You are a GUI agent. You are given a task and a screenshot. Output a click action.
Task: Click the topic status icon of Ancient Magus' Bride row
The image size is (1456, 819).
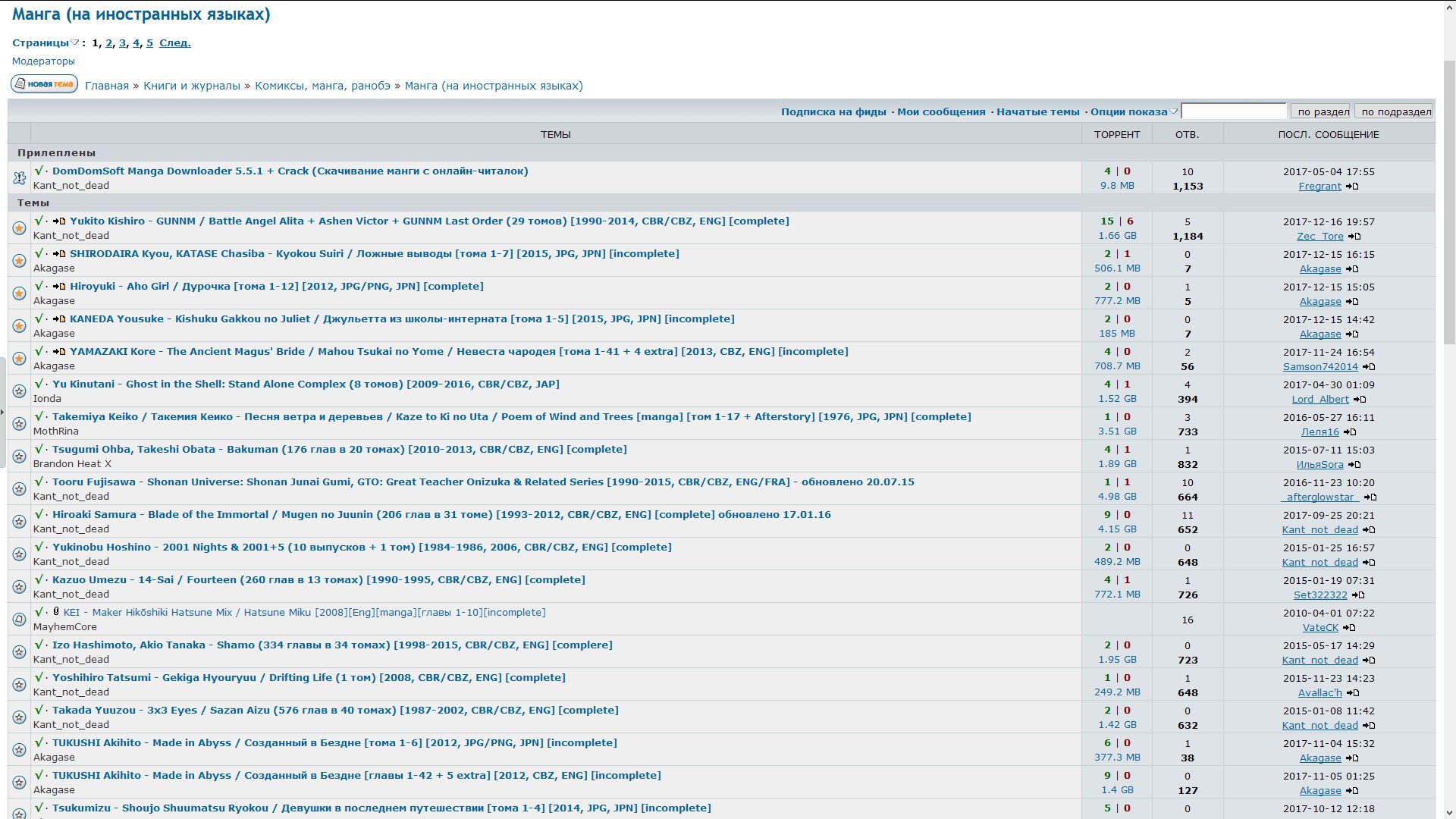click(x=20, y=359)
